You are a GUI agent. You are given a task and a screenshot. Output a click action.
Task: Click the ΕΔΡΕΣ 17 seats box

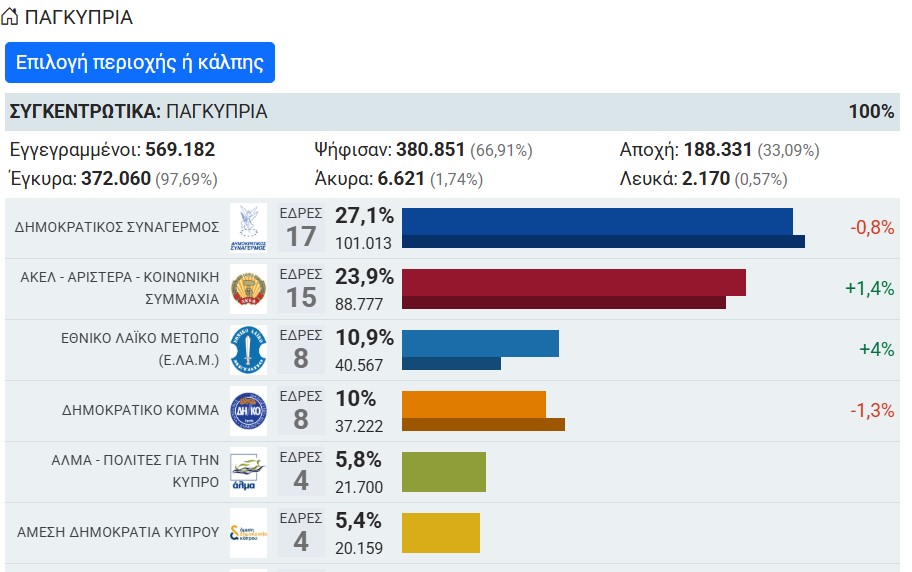pyautogui.click(x=301, y=228)
